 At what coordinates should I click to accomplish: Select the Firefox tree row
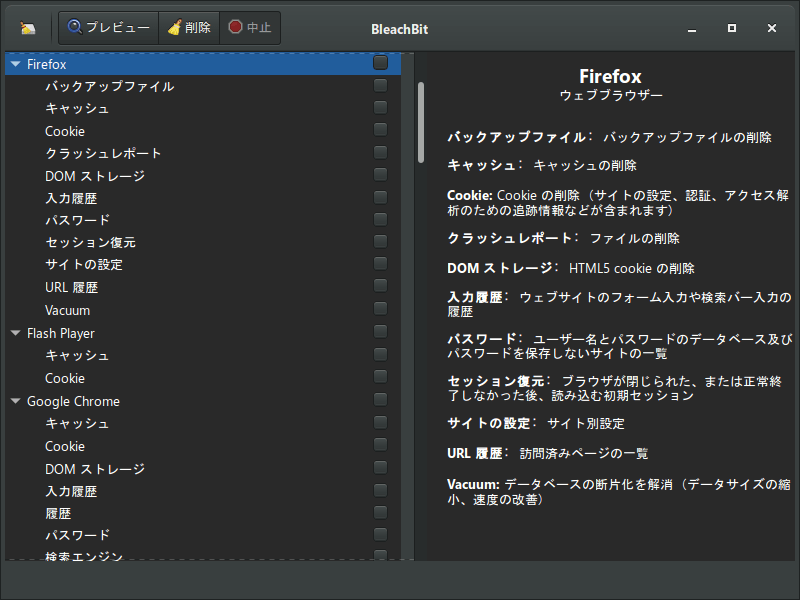coord(203,64)
